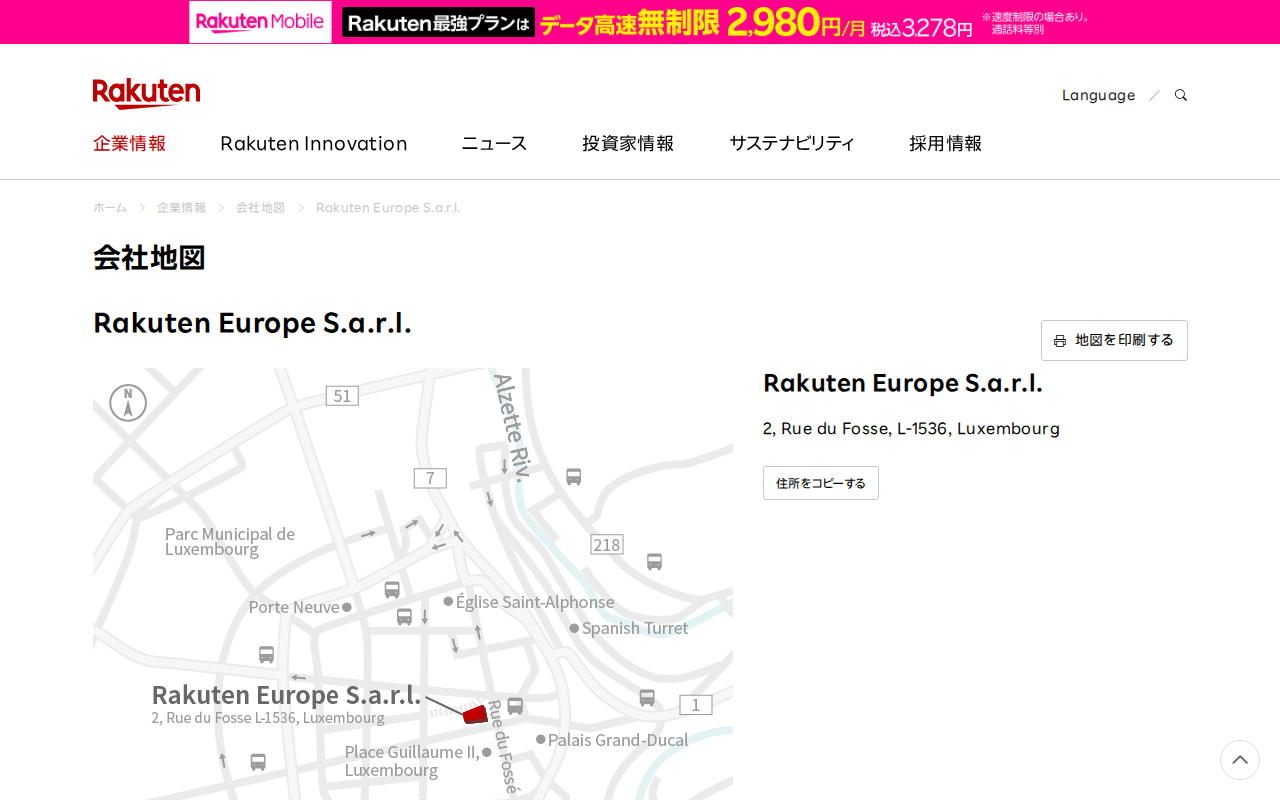
Task: Click the Place Guillaume II map label
Action: (x=412, y=761)
